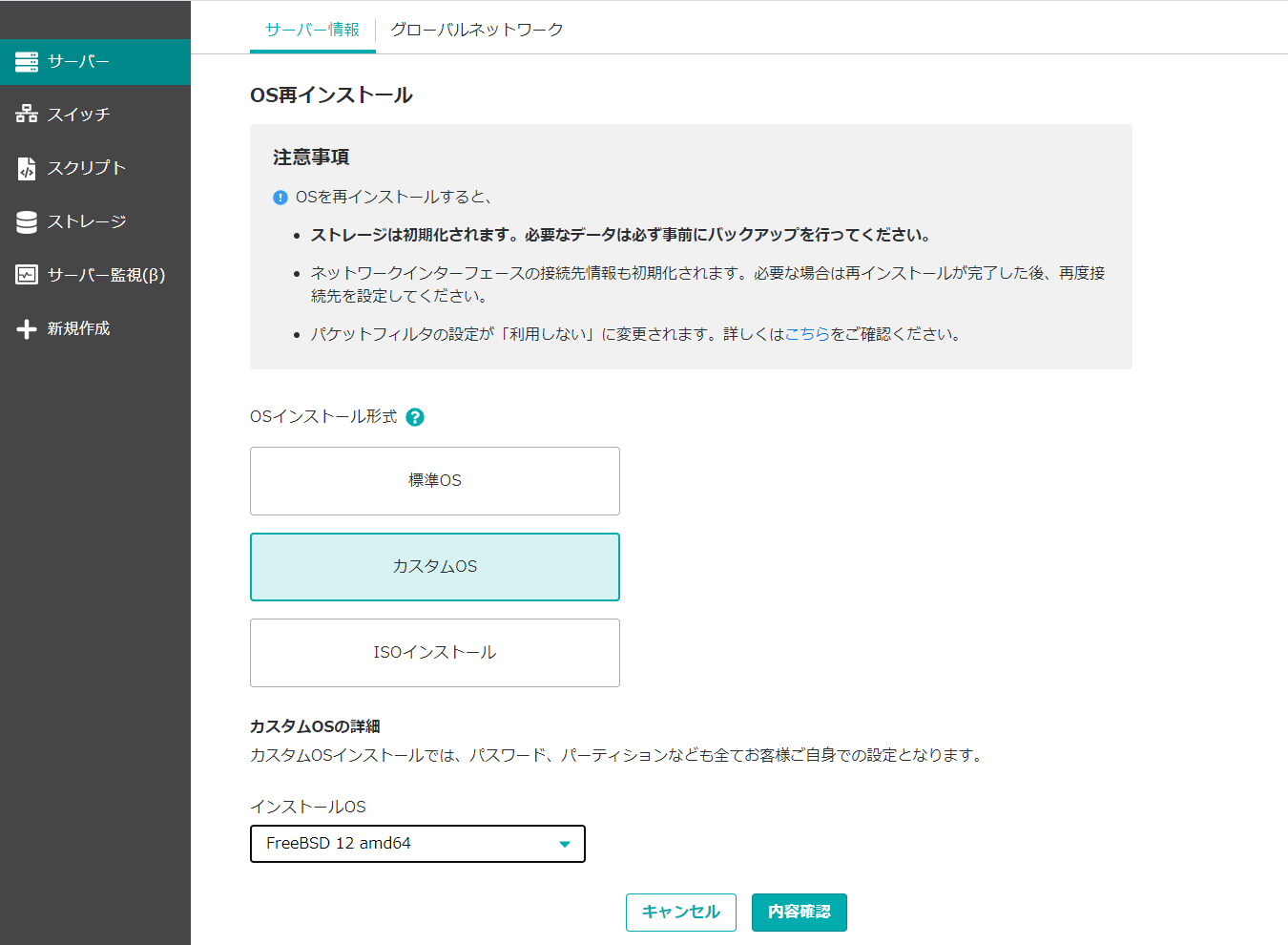Switch to the サーバー情報 tab

(312, 30)
